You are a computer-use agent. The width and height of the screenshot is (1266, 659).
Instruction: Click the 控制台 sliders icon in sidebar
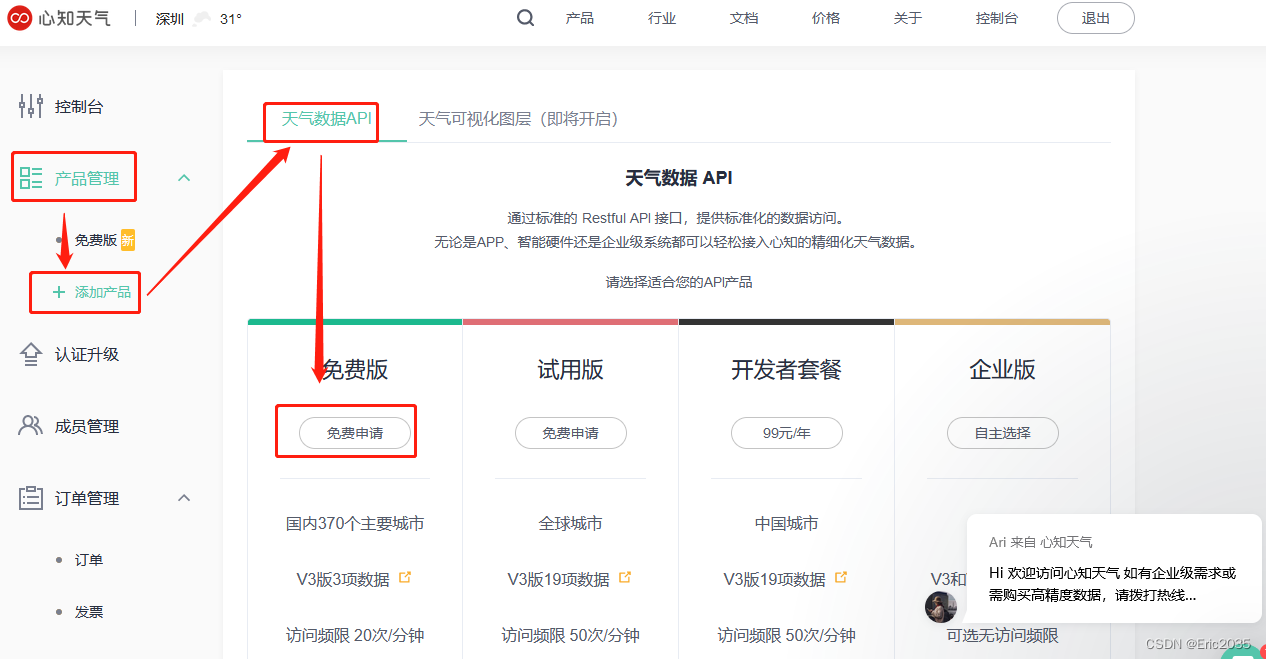31,106
